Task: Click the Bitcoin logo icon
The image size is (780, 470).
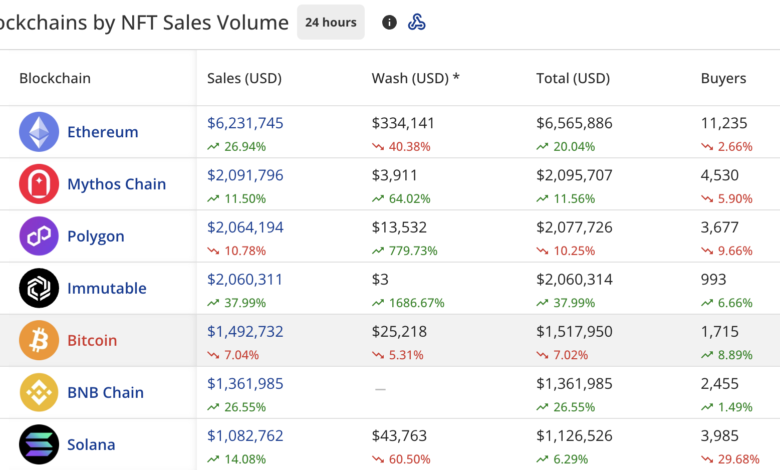Action: (39, 340)
